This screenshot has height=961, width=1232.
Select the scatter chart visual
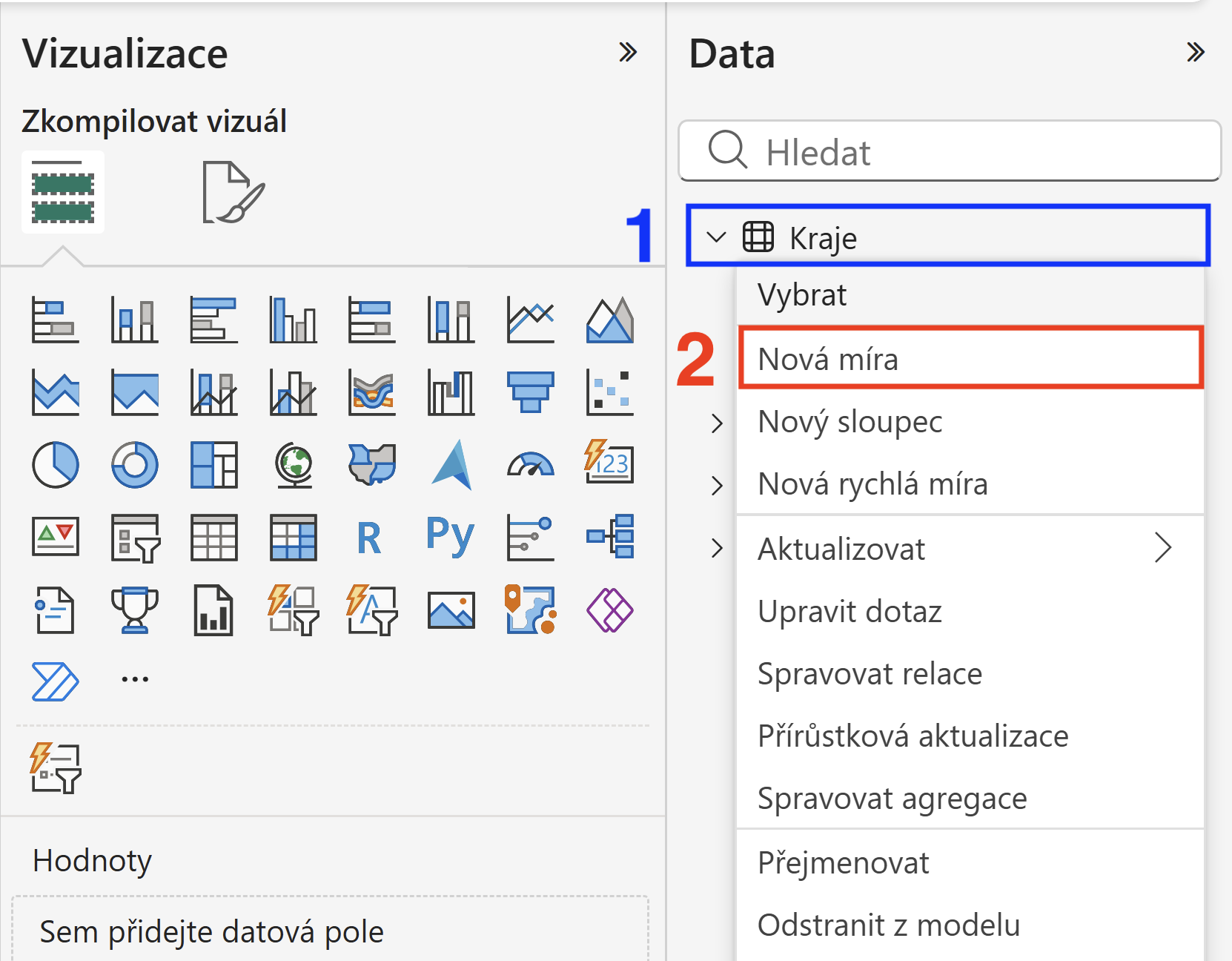point(610,392)
